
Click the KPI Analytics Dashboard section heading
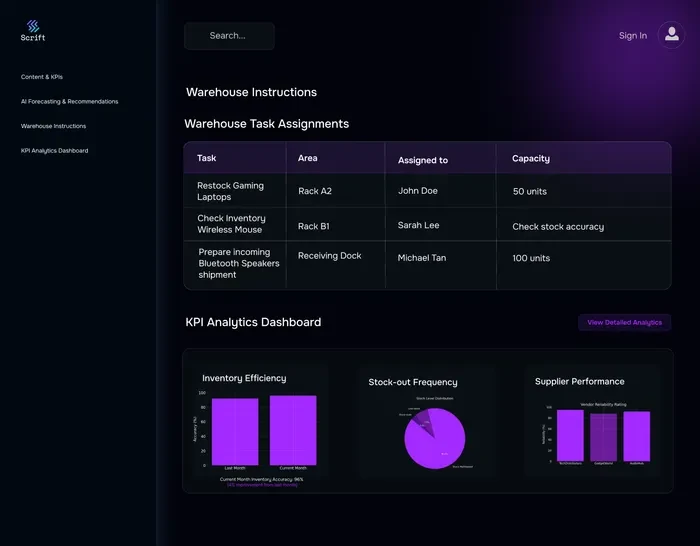point(253,322)
